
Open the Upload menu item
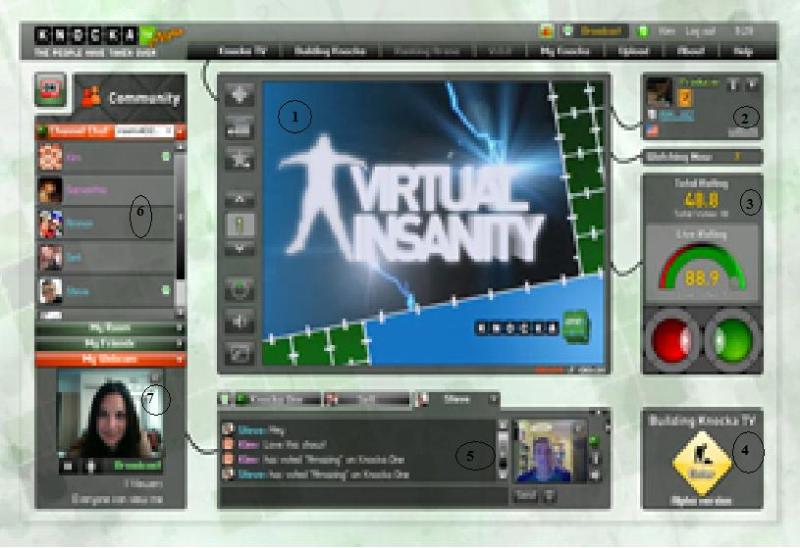(633, 51)
